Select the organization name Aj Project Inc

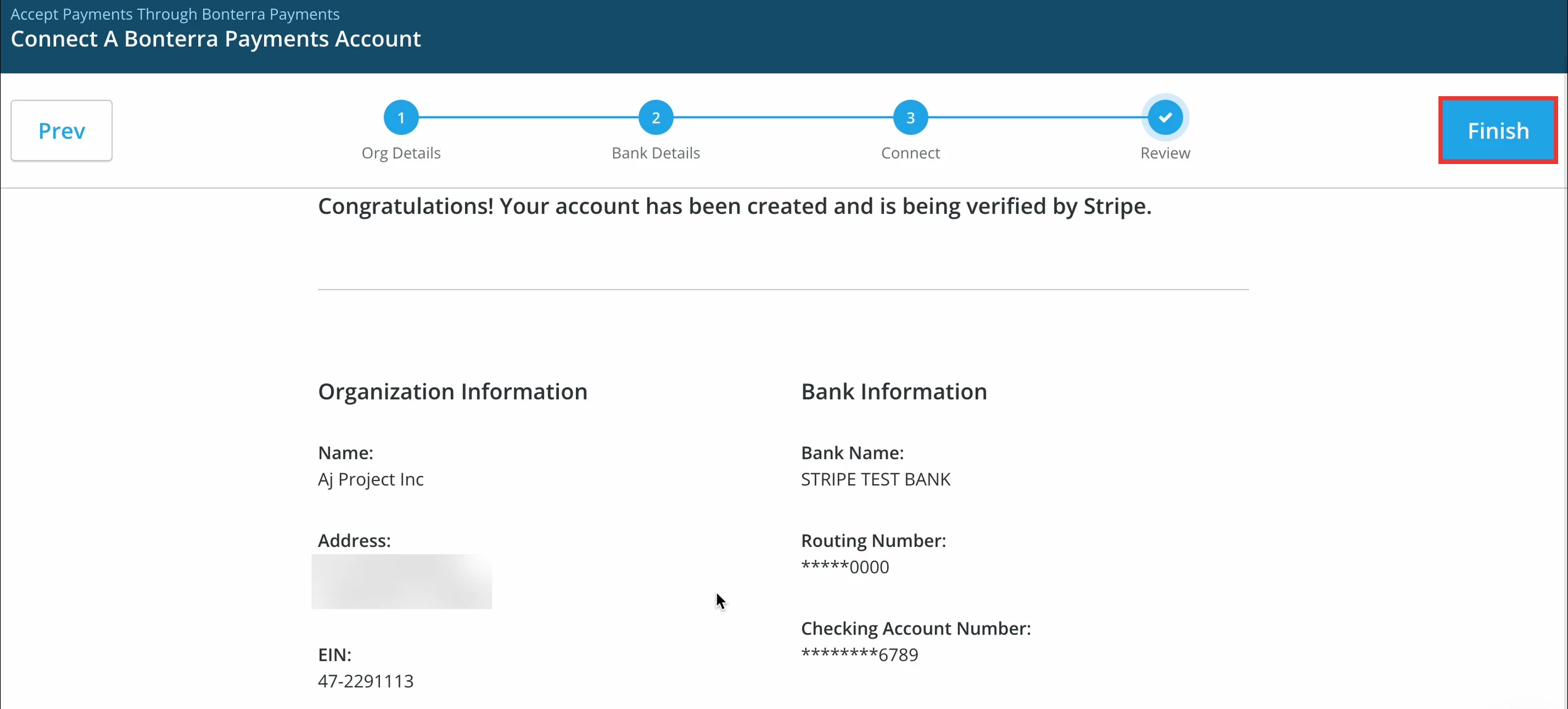point(370,479)
